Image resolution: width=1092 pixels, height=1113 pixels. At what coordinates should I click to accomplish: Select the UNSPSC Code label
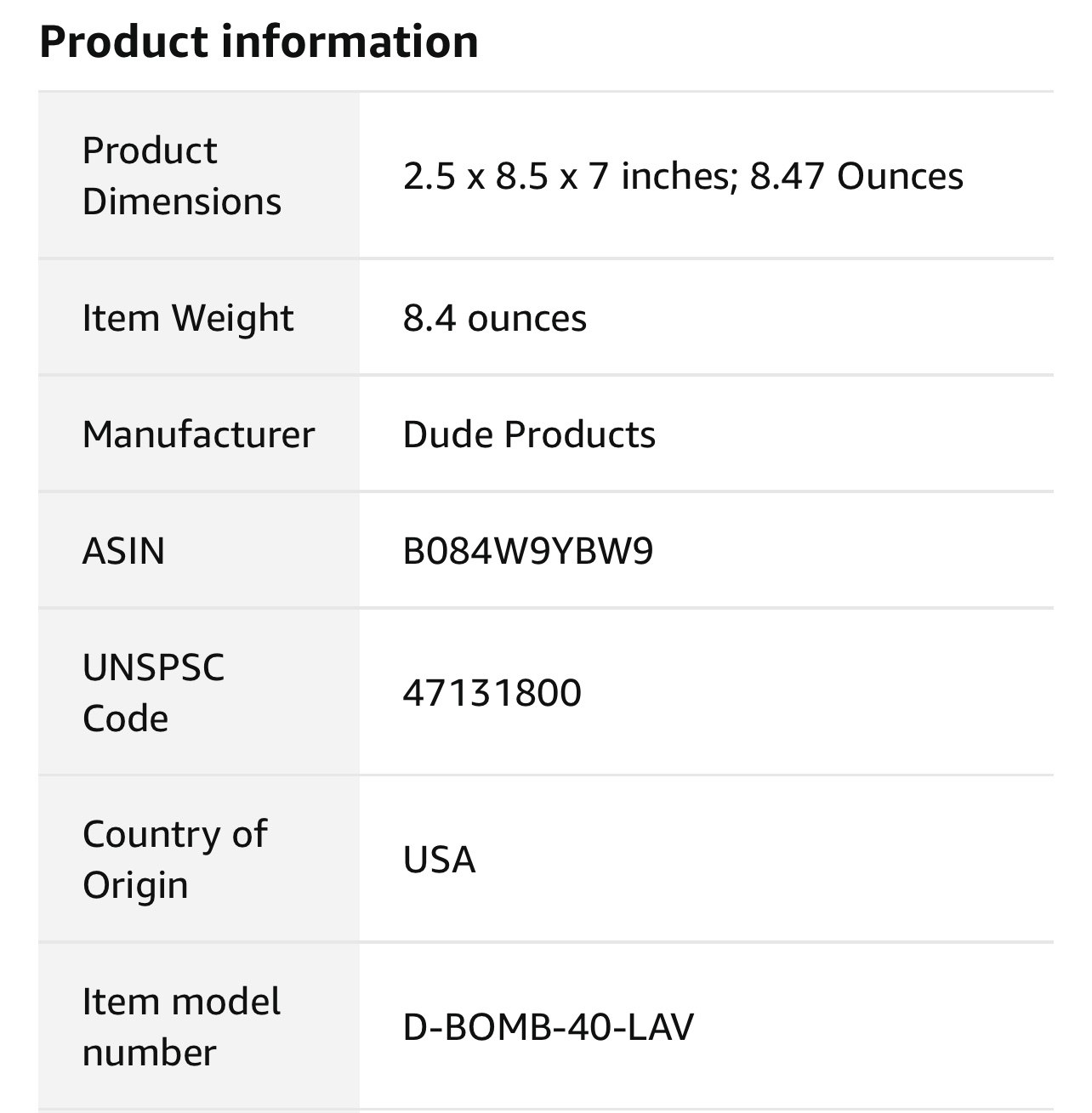(x=153, y=692)
